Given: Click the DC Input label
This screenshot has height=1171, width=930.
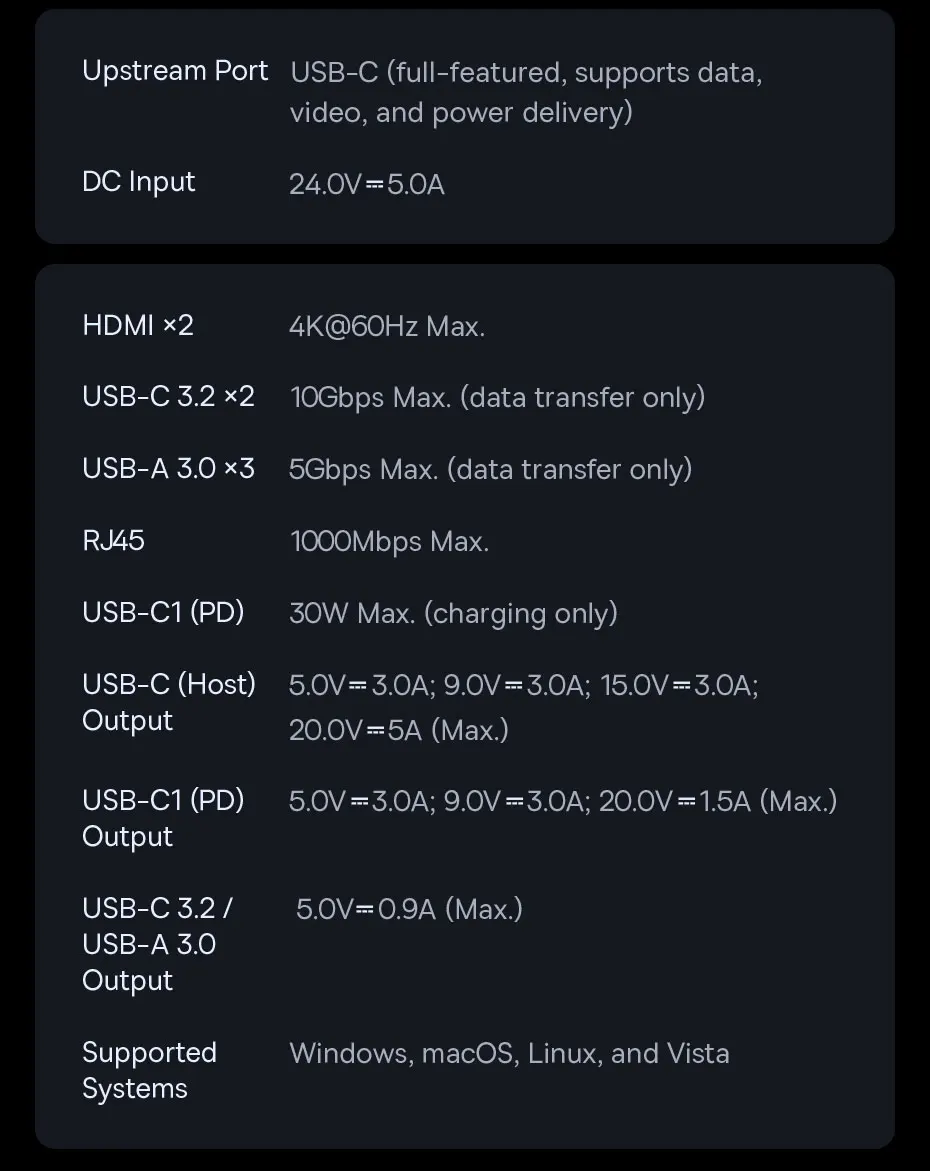Looking at the screenshot, I should 138,182.
